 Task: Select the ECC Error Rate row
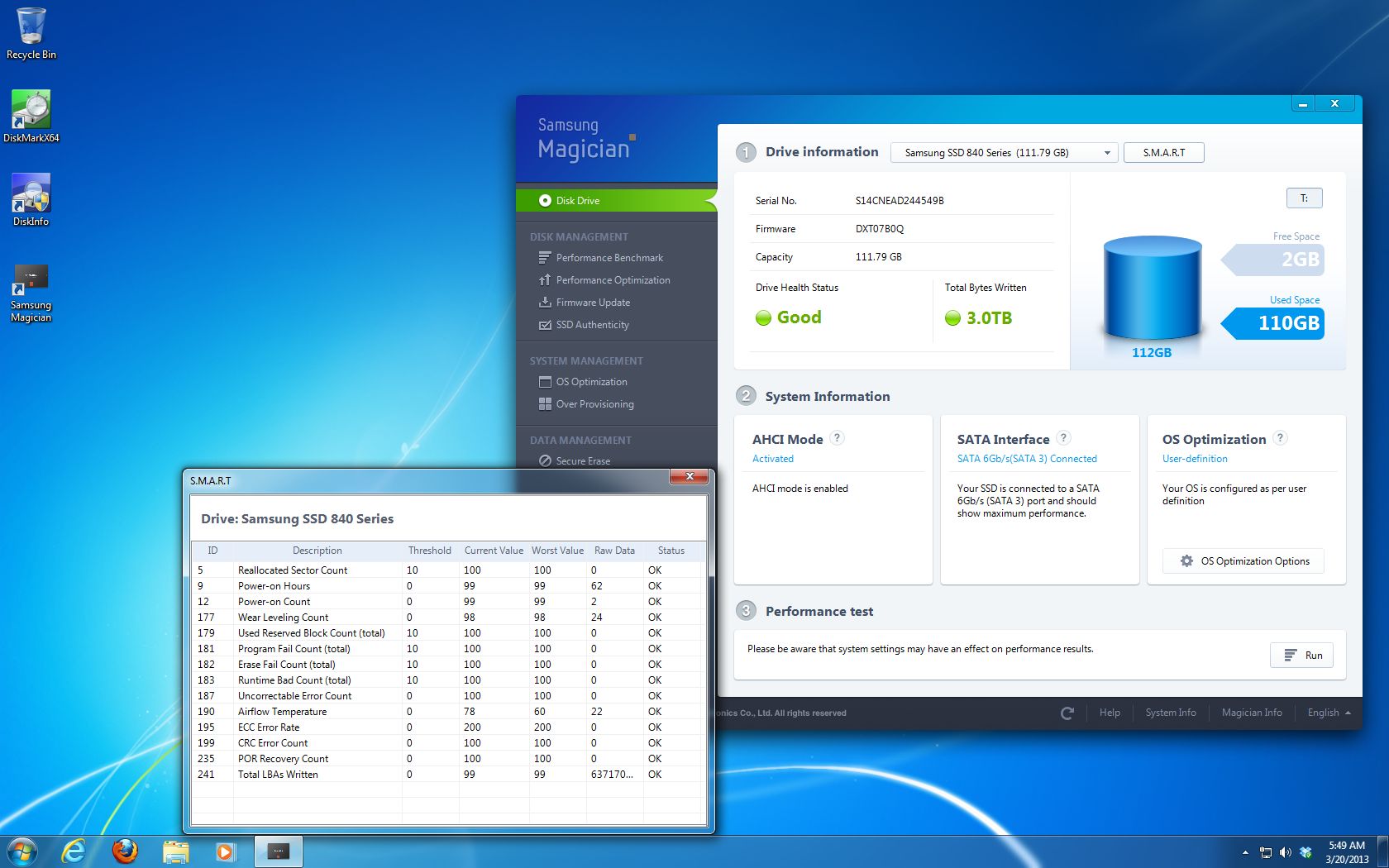(447, 727)
